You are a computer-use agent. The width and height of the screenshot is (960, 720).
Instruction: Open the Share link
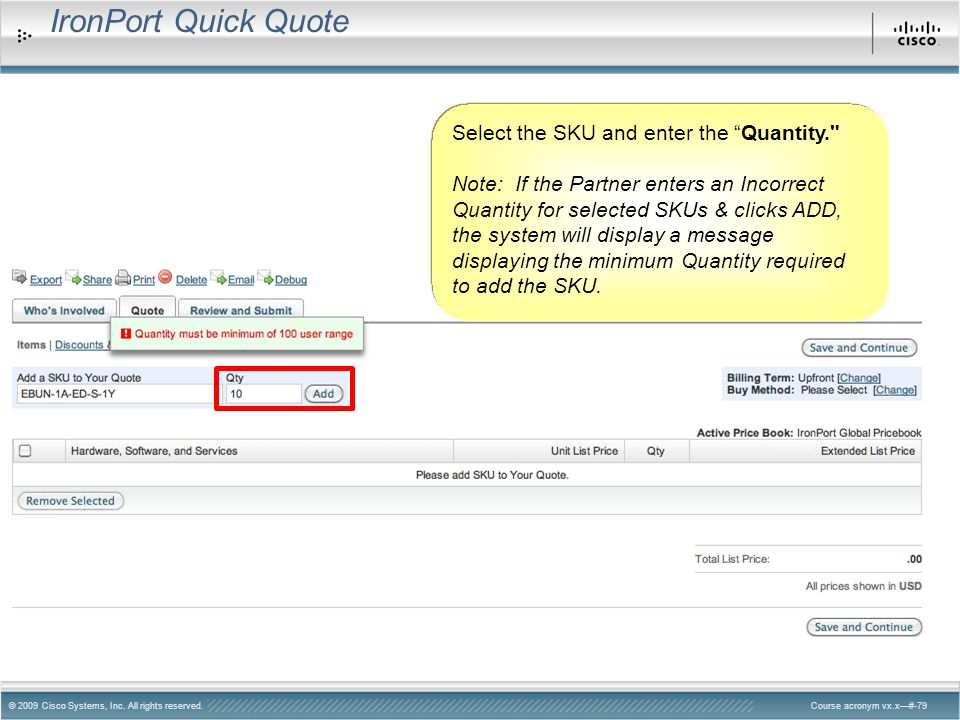(x=97, y=280)
